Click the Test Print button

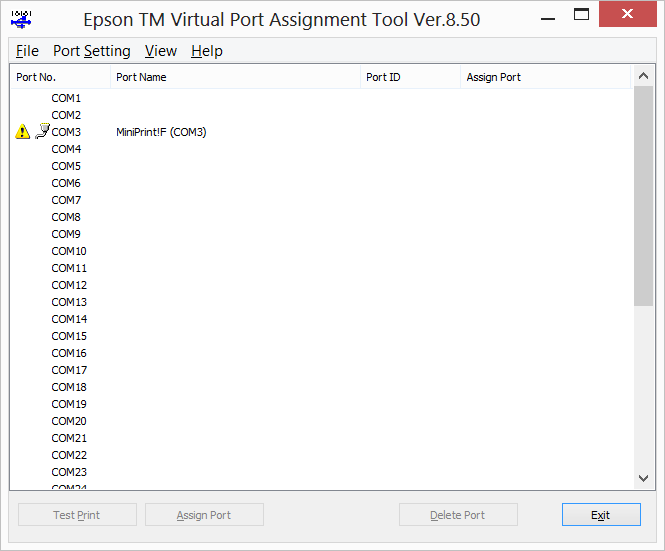(77, 515)
